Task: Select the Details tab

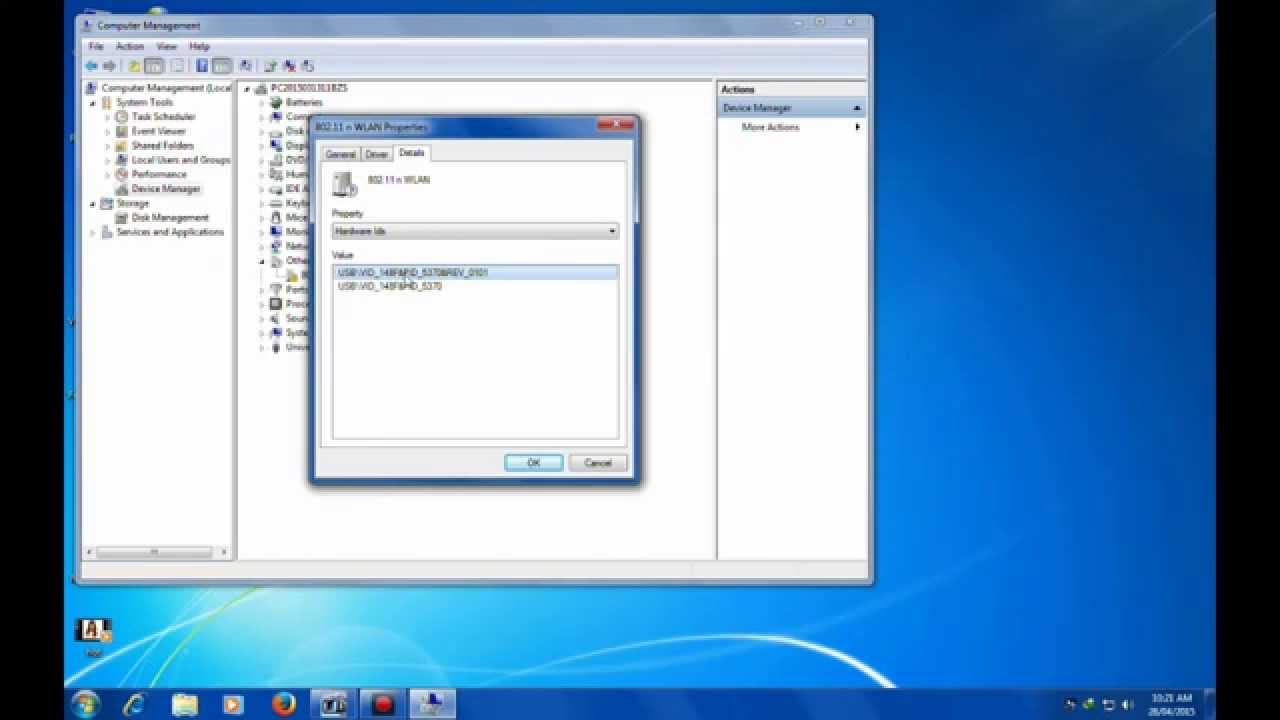Action: [x=411, y=153]
